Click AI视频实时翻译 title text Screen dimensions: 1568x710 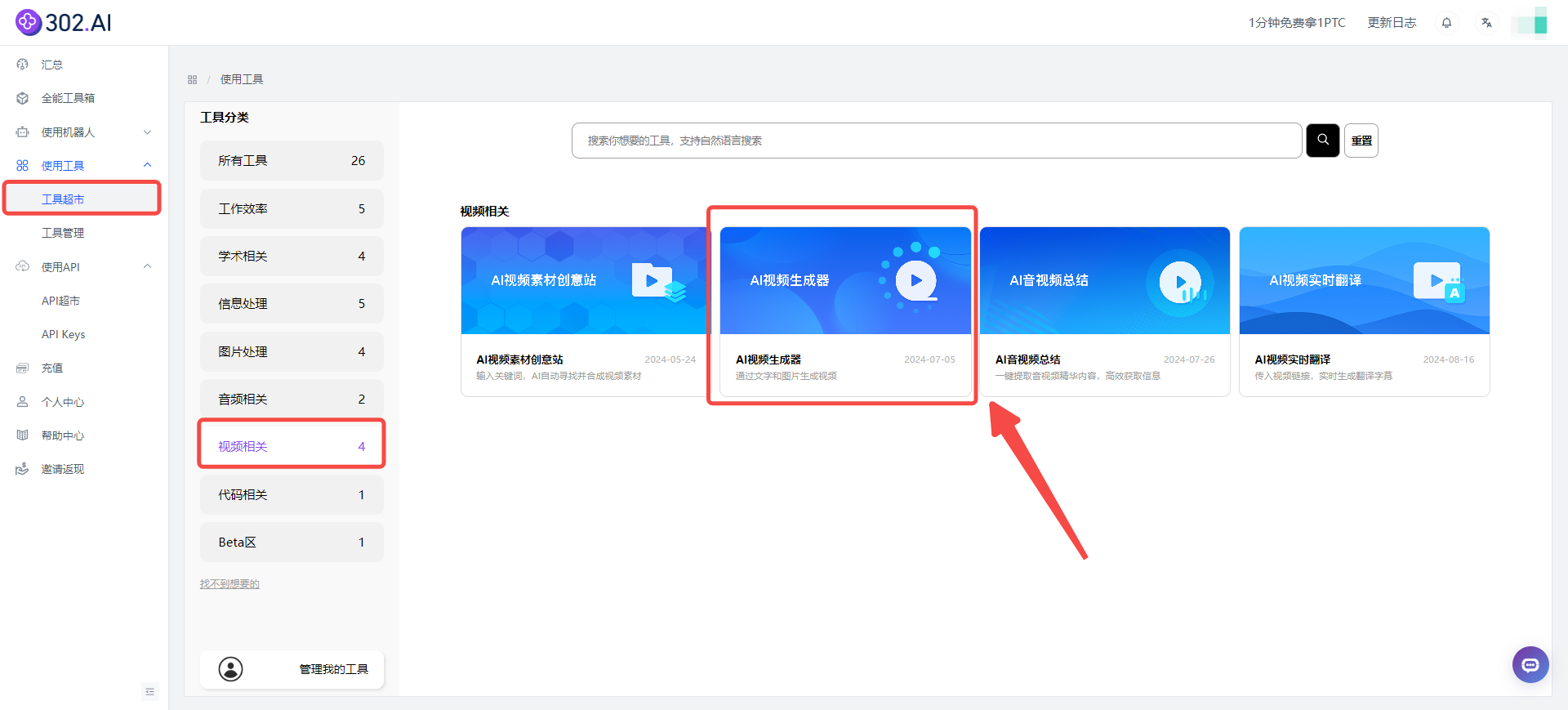[1293, 359]
